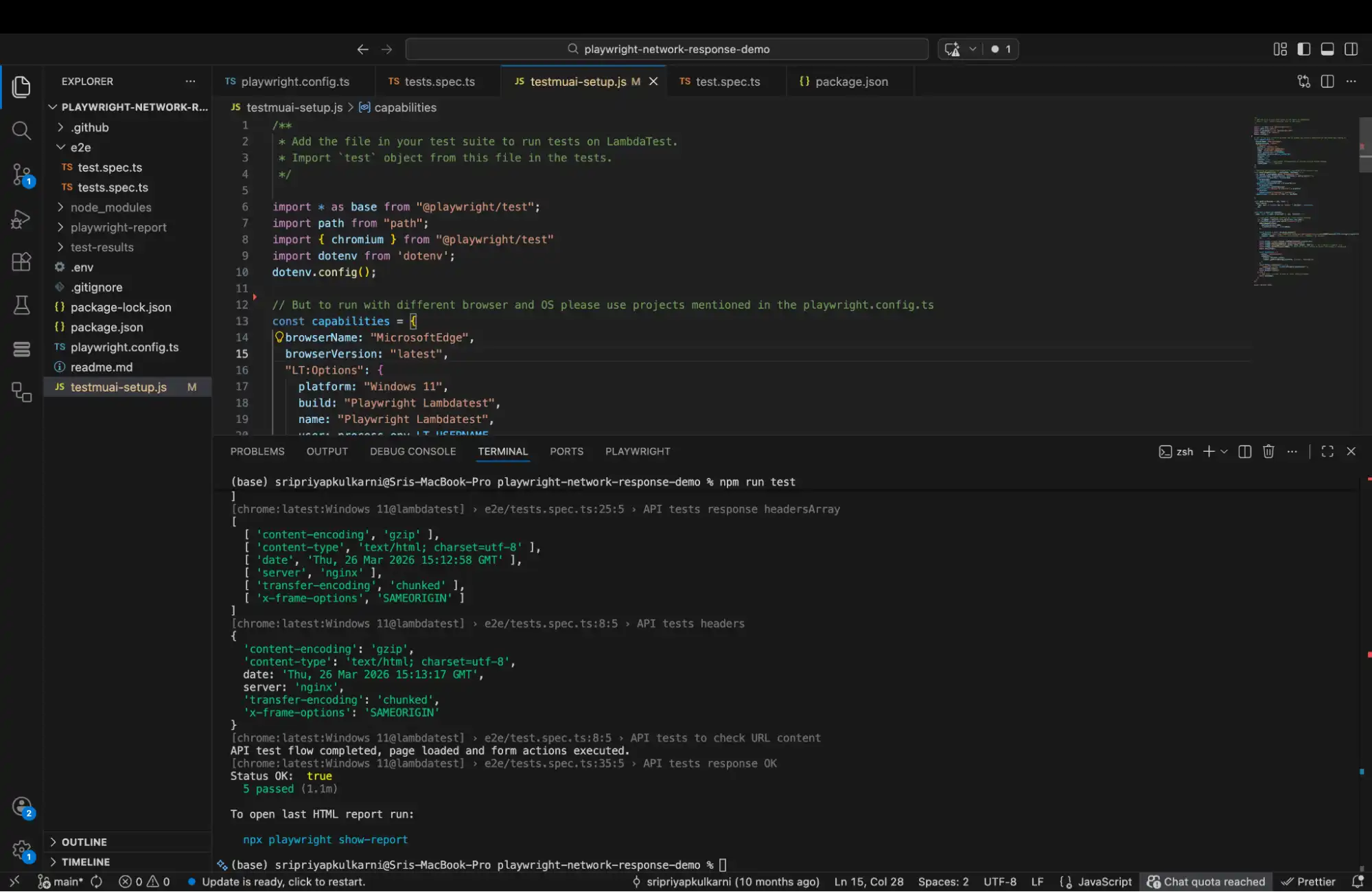Open the Explorer view in activity bar
This screenshot has height=892, width=1372.
pos(21,87)
